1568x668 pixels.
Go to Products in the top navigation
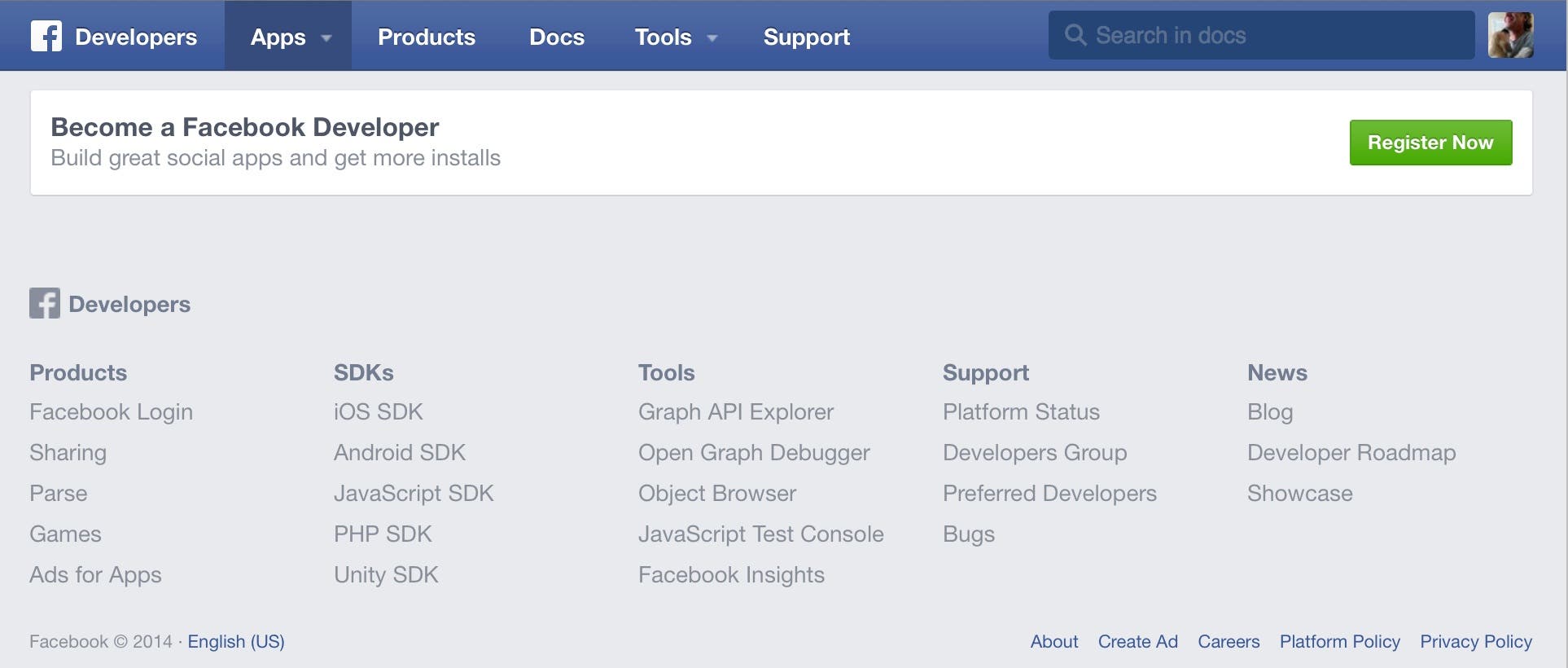pyautogui.click(x=427, y=37)
